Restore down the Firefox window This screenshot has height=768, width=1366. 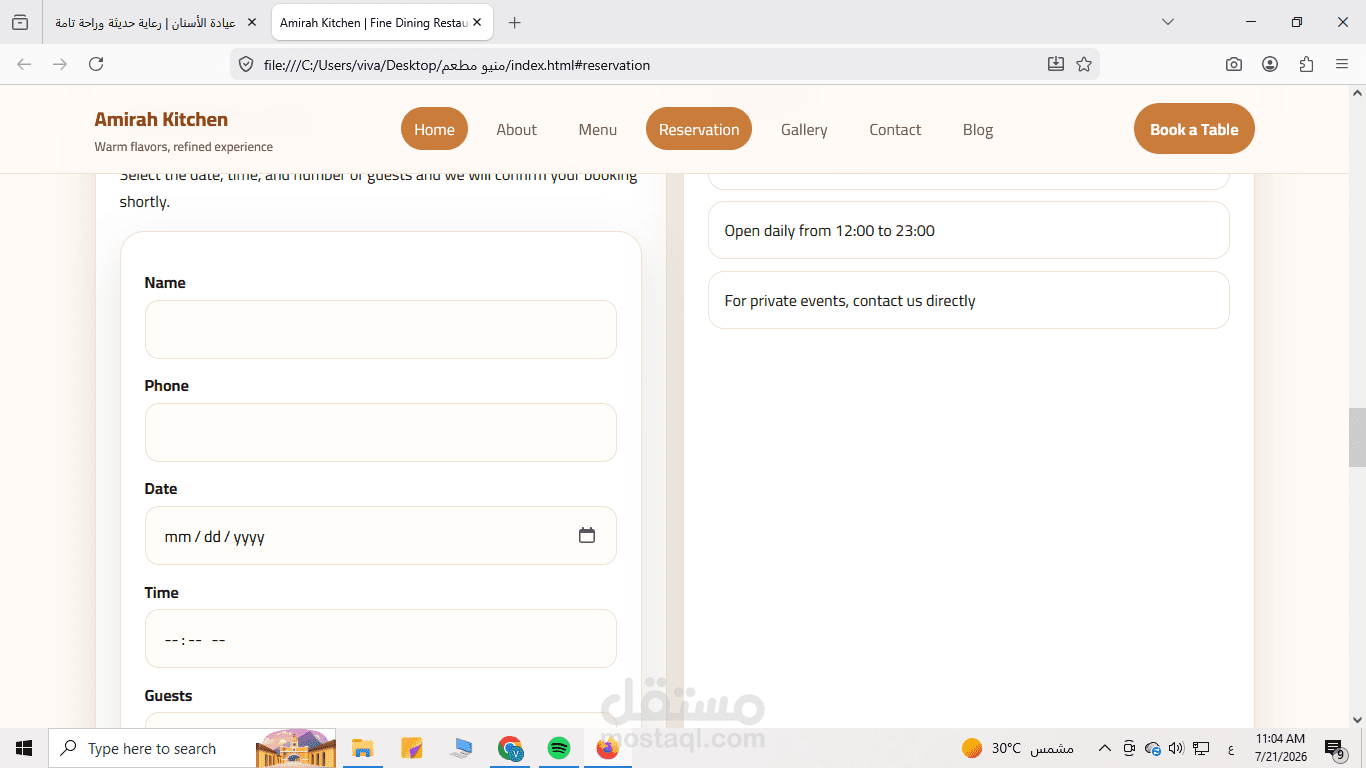[x=1297, y=22]
